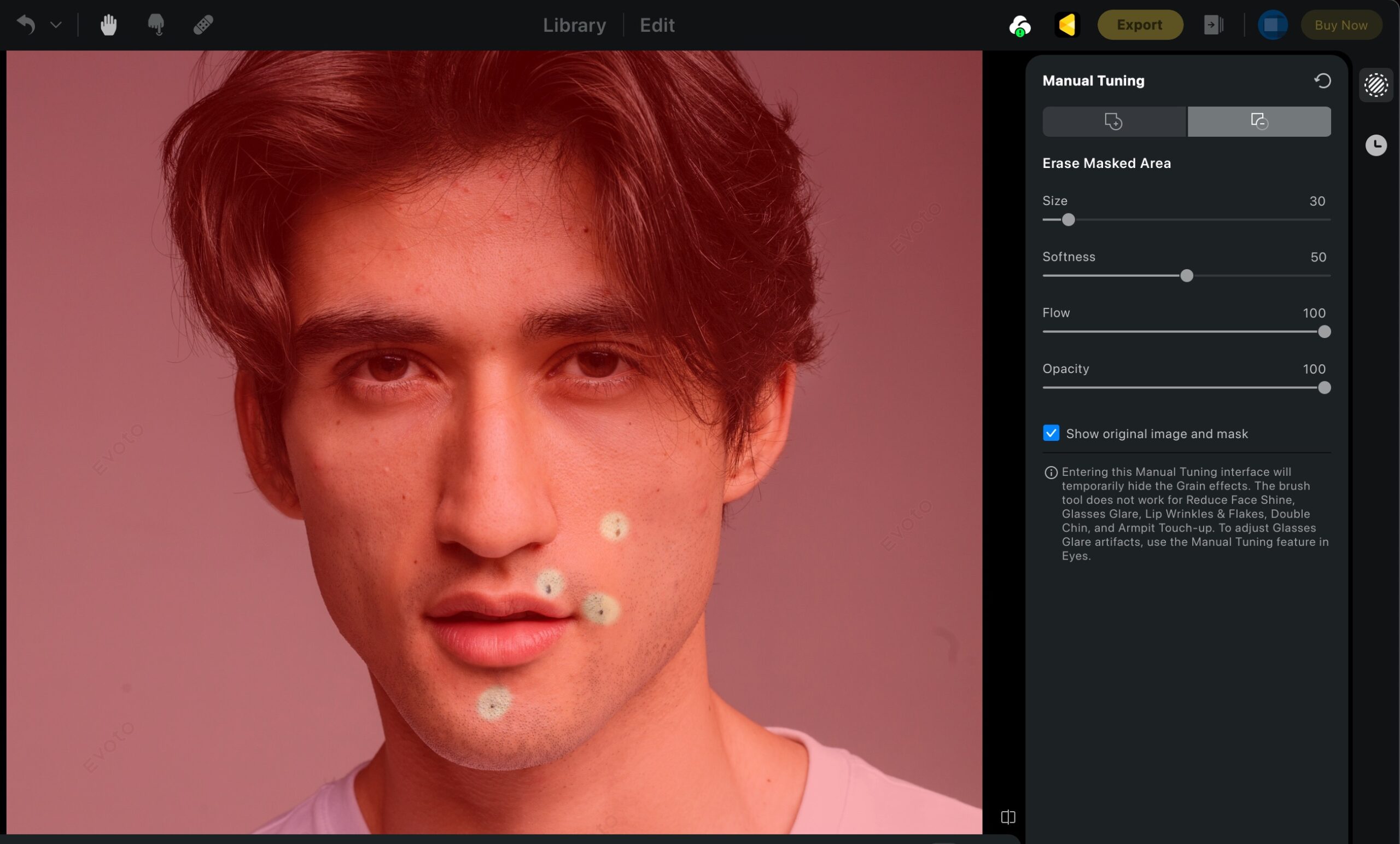
Task: Select the add mask brush mode
Action: click(x=1113, y=121)
